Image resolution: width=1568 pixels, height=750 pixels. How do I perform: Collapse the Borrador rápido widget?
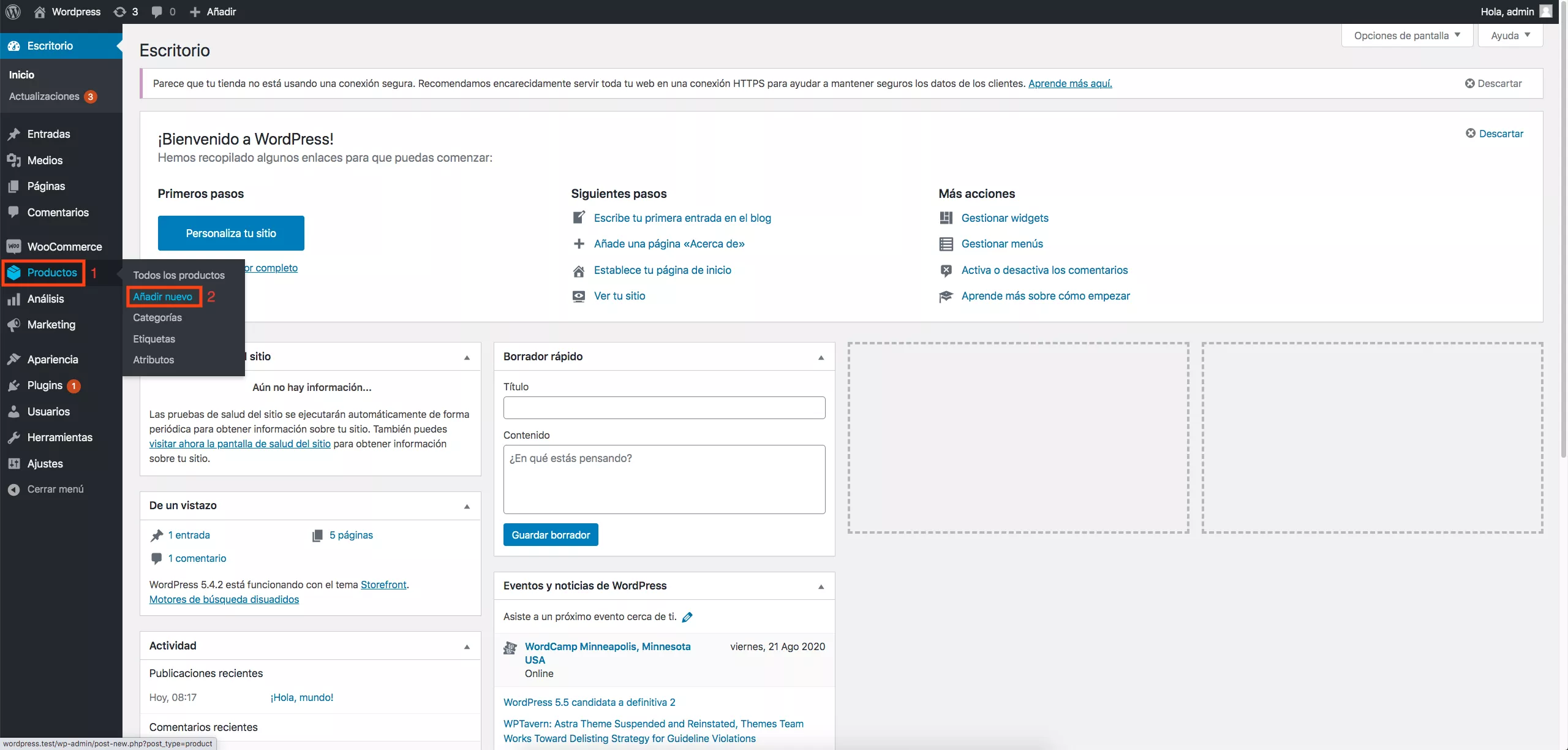point(821,357)
